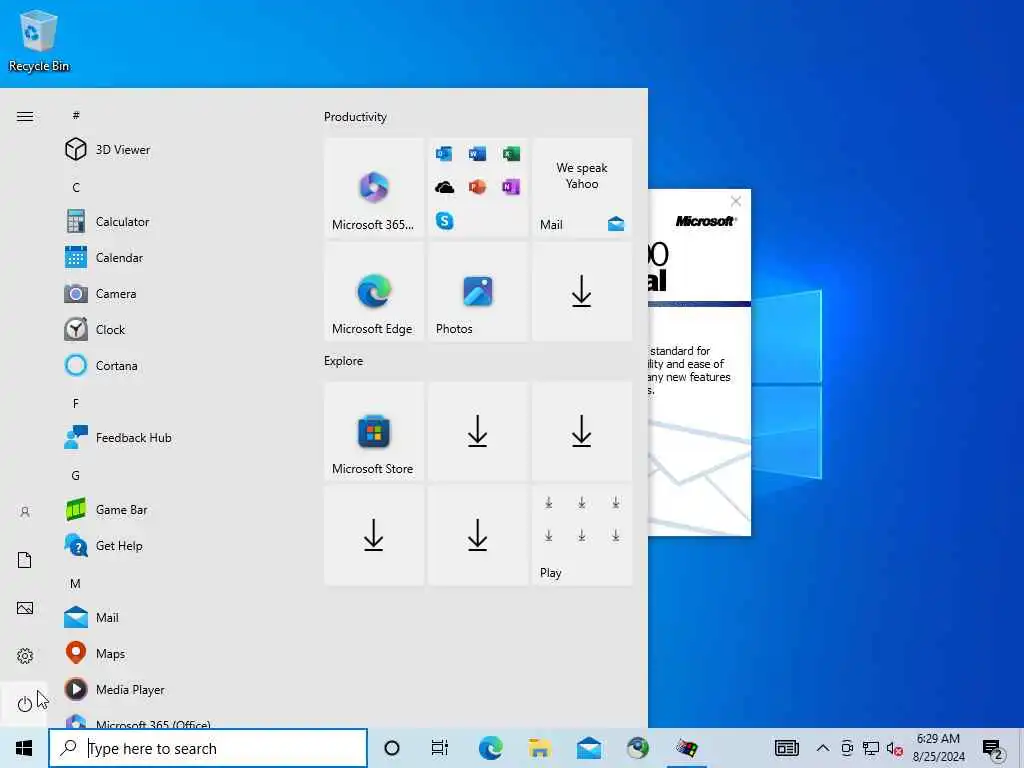Click the Microsoft 365 tile
The height and width of the screenshot is (768, 1024).
point(374,187)
